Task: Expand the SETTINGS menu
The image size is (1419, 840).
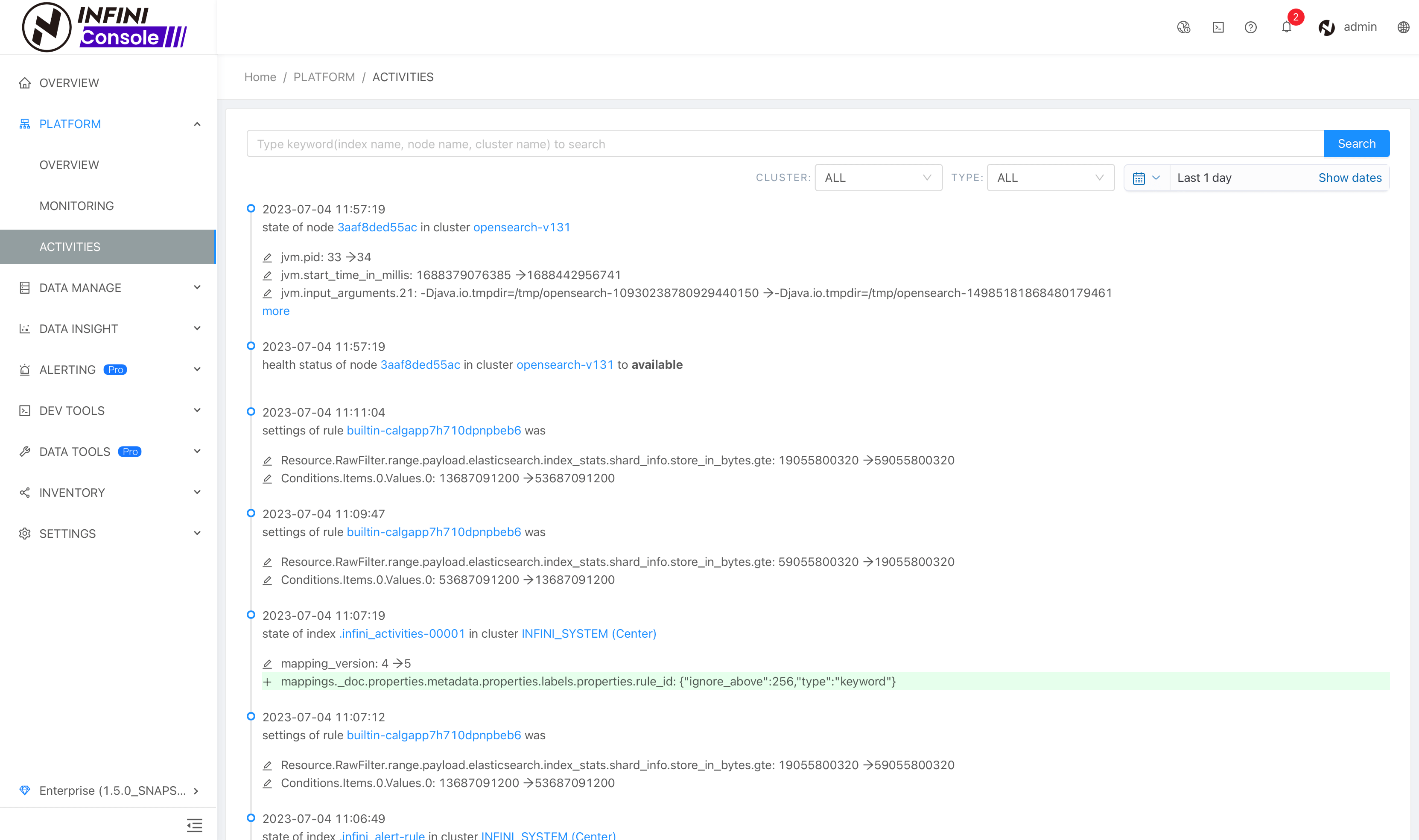Action: (x=197, y=533)
